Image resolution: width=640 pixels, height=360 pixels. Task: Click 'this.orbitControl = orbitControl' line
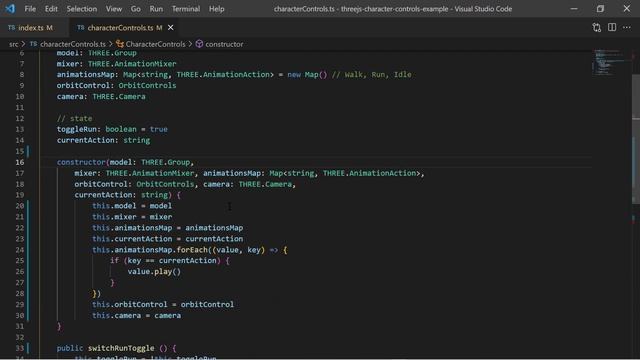point(163,304)
